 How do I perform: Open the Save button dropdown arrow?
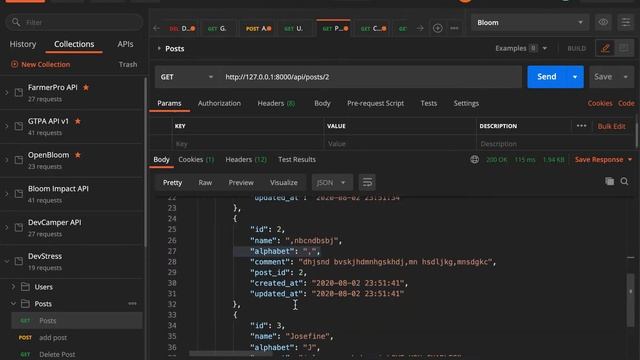[626, 77]
